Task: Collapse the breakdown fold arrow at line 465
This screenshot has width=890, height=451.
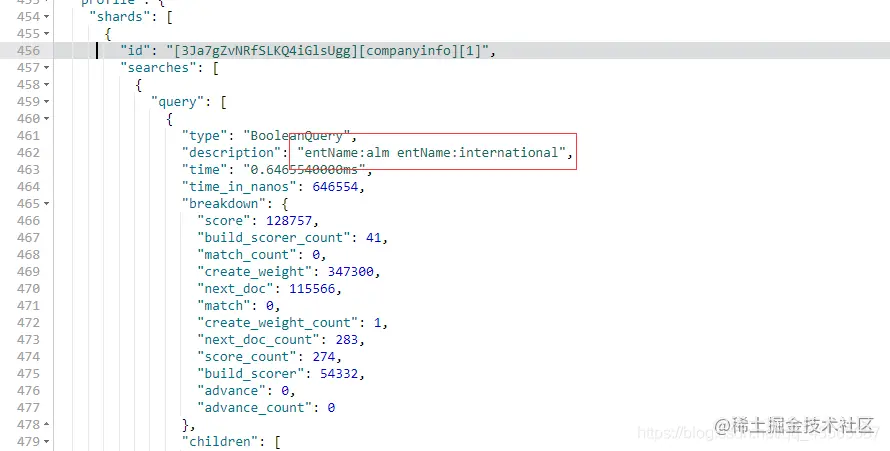Action: click(47, 204)
